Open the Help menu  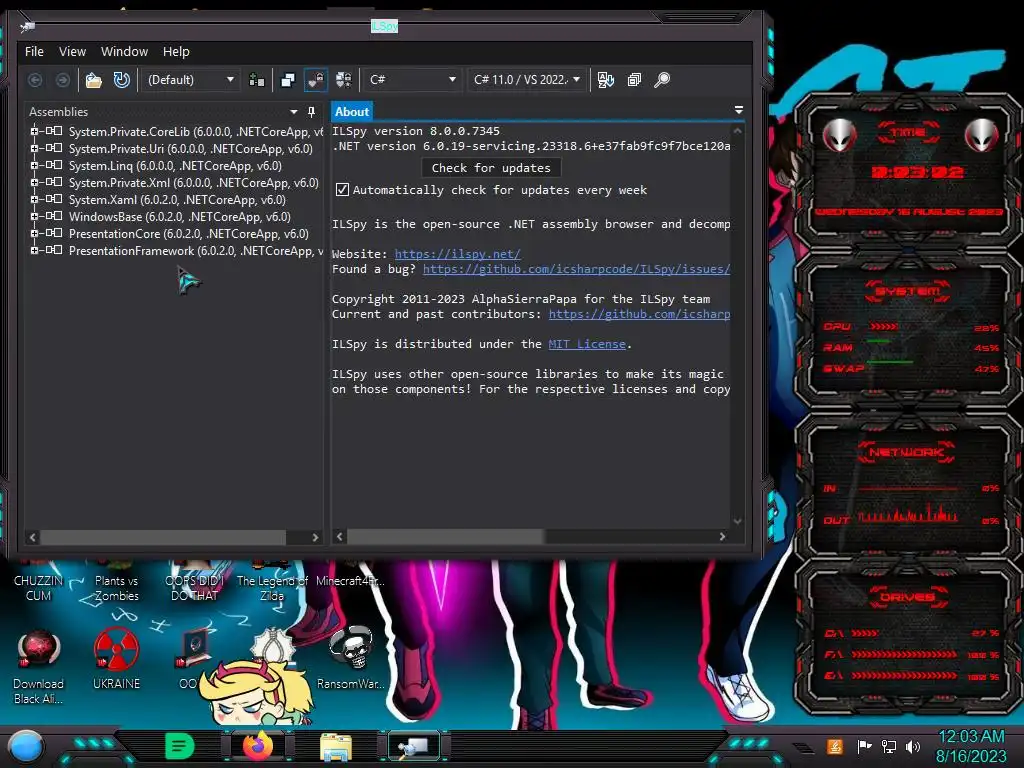(176, 52)
